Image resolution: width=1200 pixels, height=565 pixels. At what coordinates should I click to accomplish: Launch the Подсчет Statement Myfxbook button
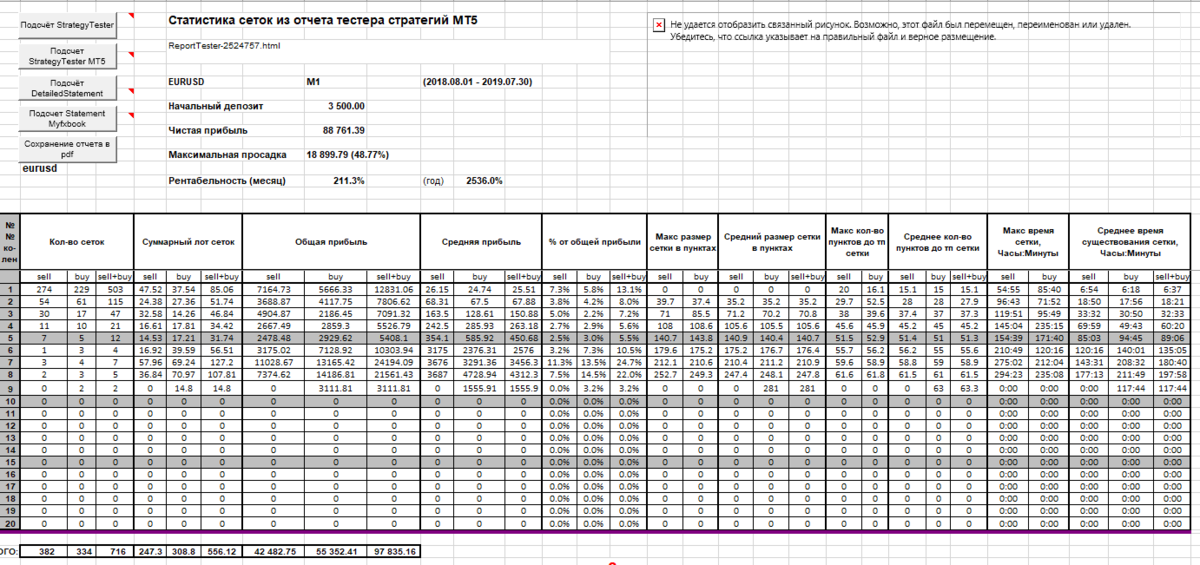pyautogui.click(x=68, y=120)
